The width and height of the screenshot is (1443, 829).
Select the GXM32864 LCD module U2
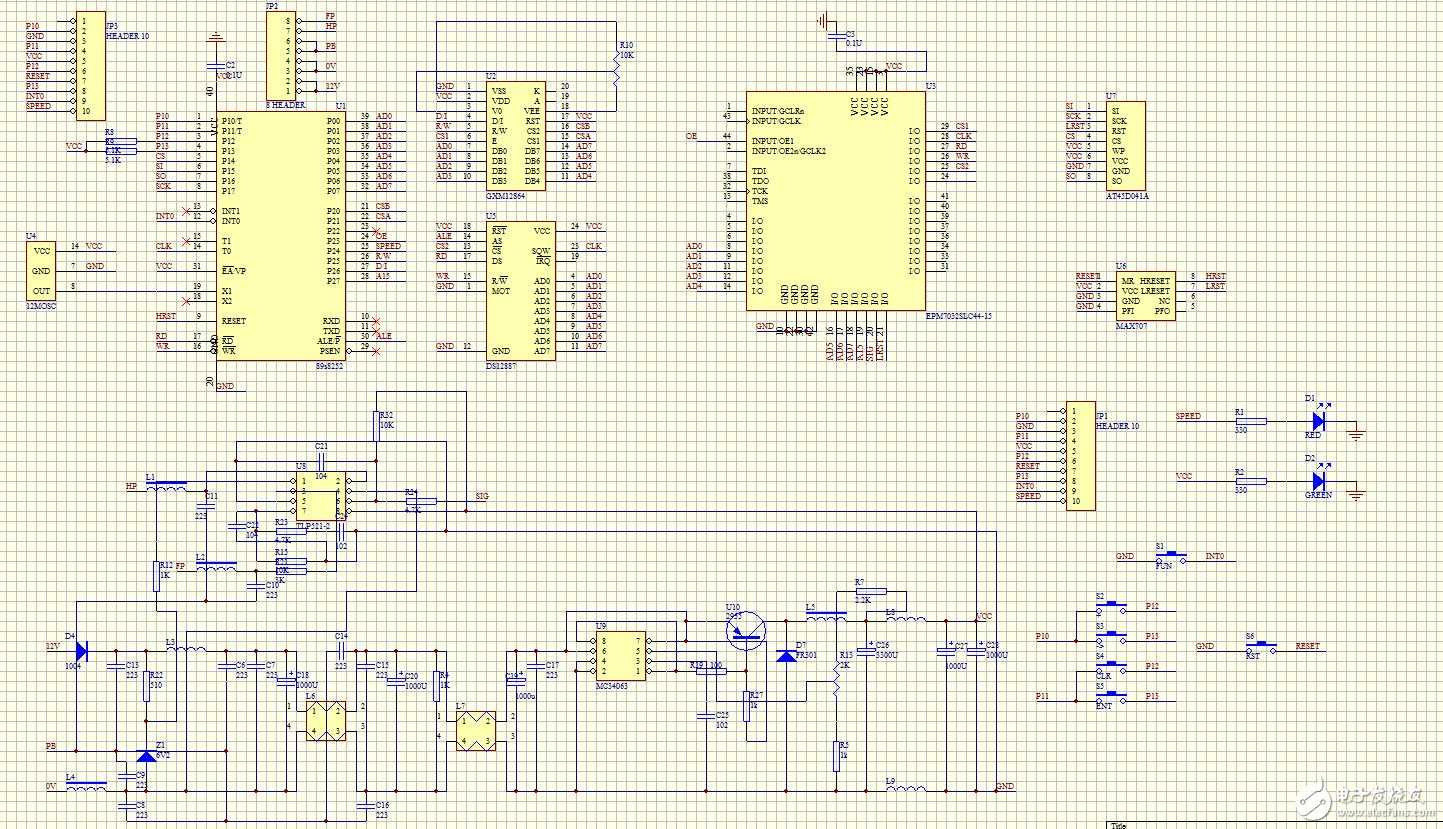pos(516,136)
